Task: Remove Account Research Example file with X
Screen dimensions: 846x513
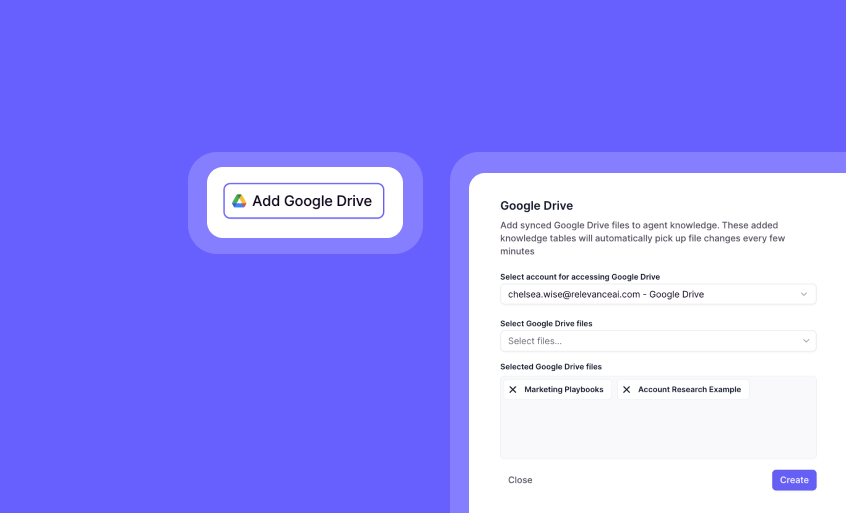Action: (626, 389)
